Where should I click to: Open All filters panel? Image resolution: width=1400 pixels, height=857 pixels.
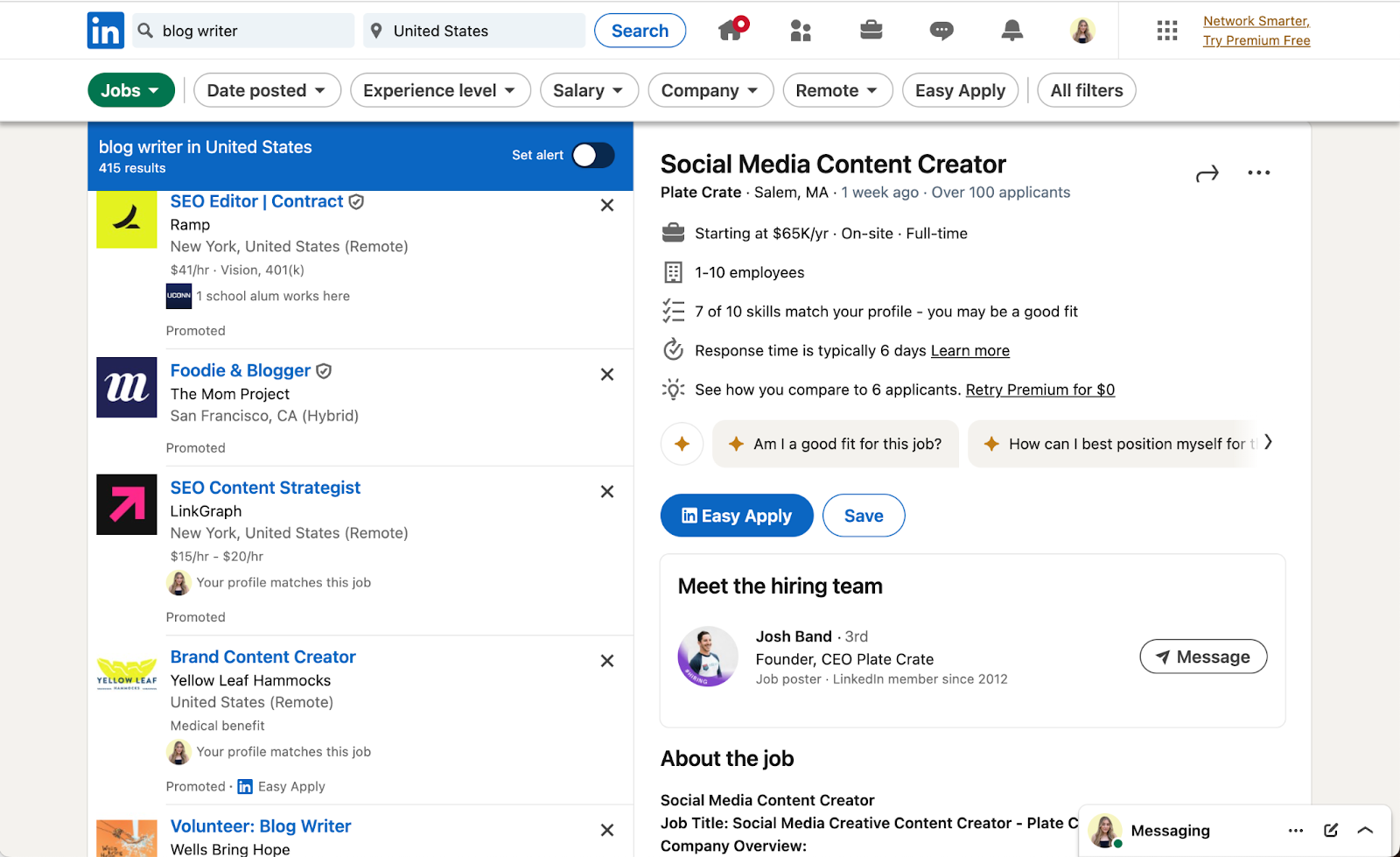tap(1087, 90)
